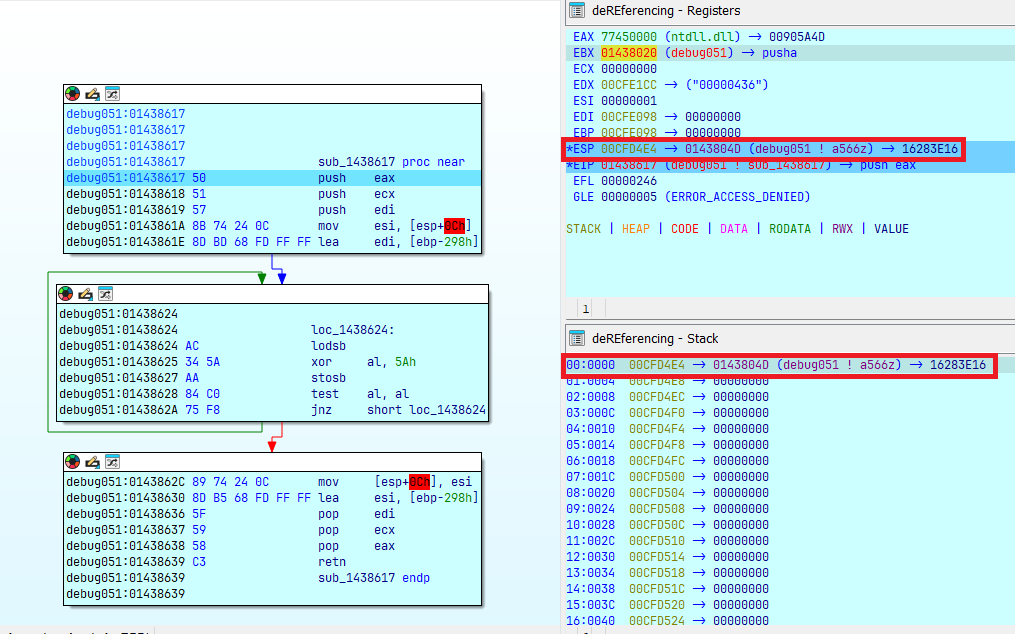Screen dimensions: 1015x634
Task: Select tab 1 below the registers view
Action: click(x=586, y=309)
